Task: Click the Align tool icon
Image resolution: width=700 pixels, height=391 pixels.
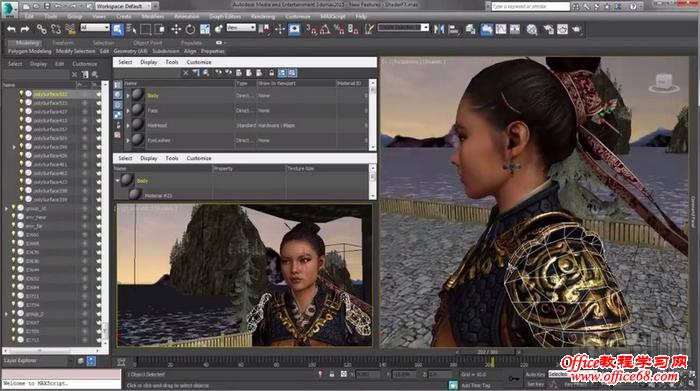Action: (x=453, y=29)
